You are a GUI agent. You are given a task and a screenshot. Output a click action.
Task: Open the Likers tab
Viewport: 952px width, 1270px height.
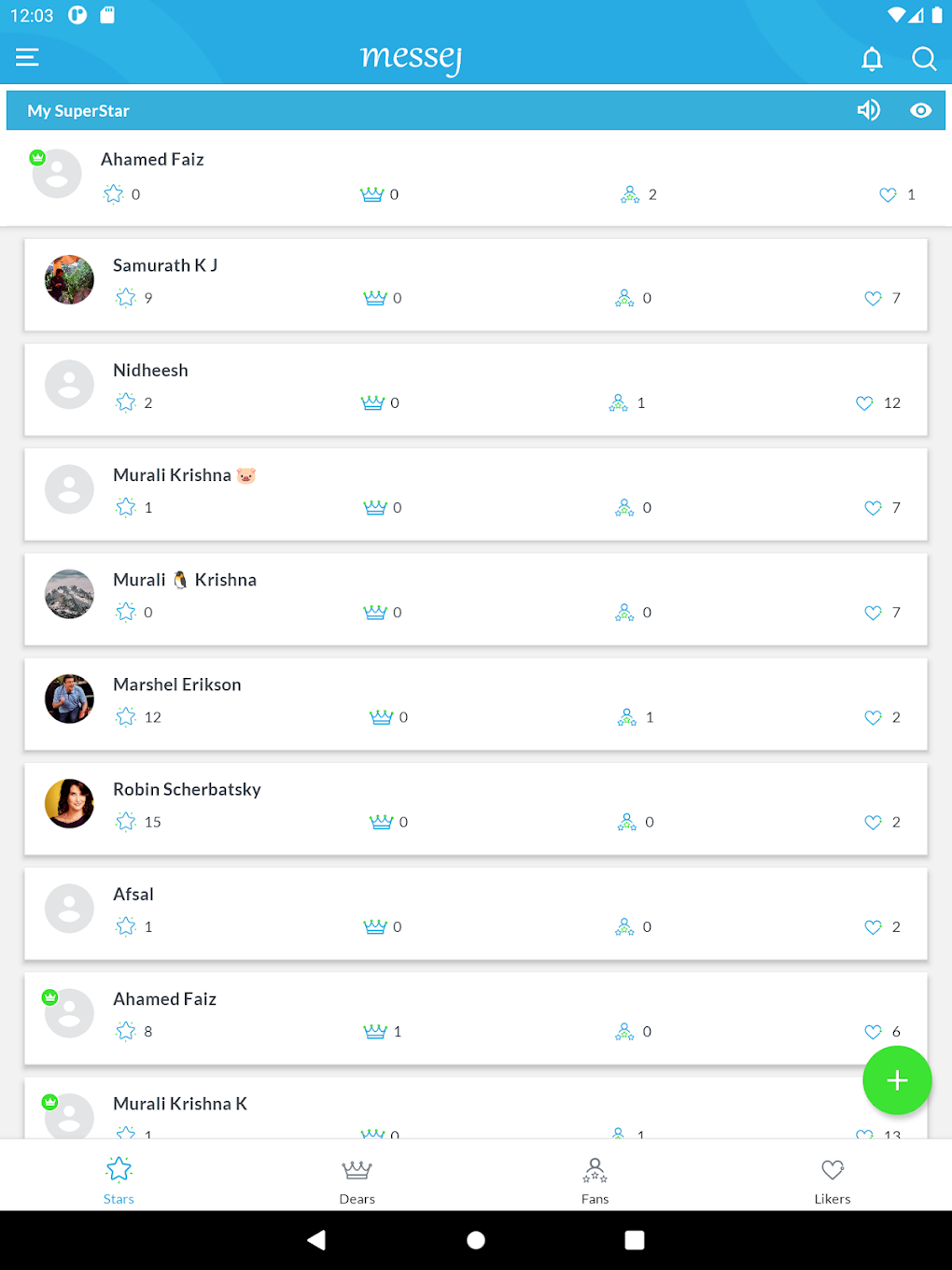click(x=833, y=1179)
